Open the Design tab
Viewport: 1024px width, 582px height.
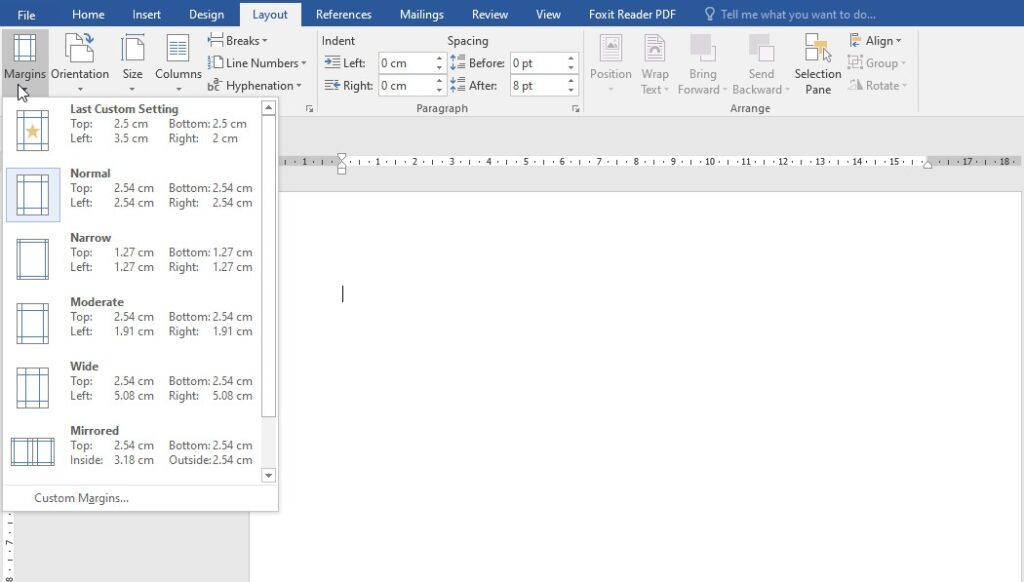(206, 15)
